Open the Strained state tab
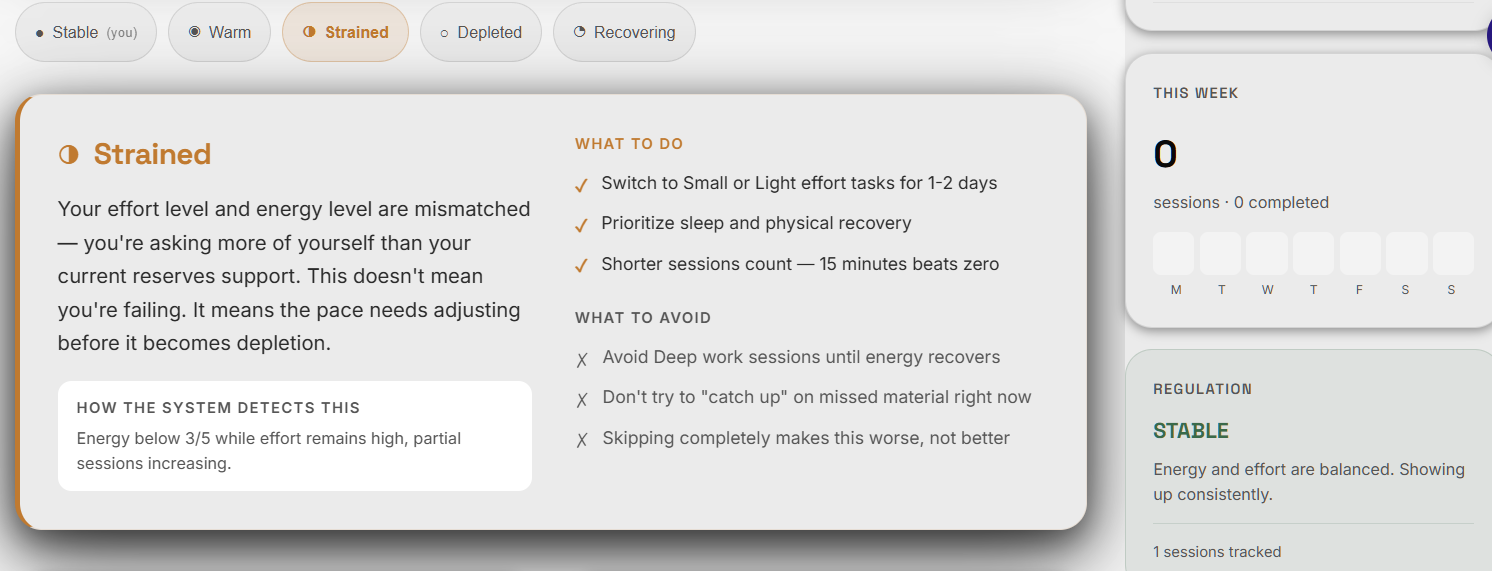This screenshot has width=1492, height=571. [345, 32]
